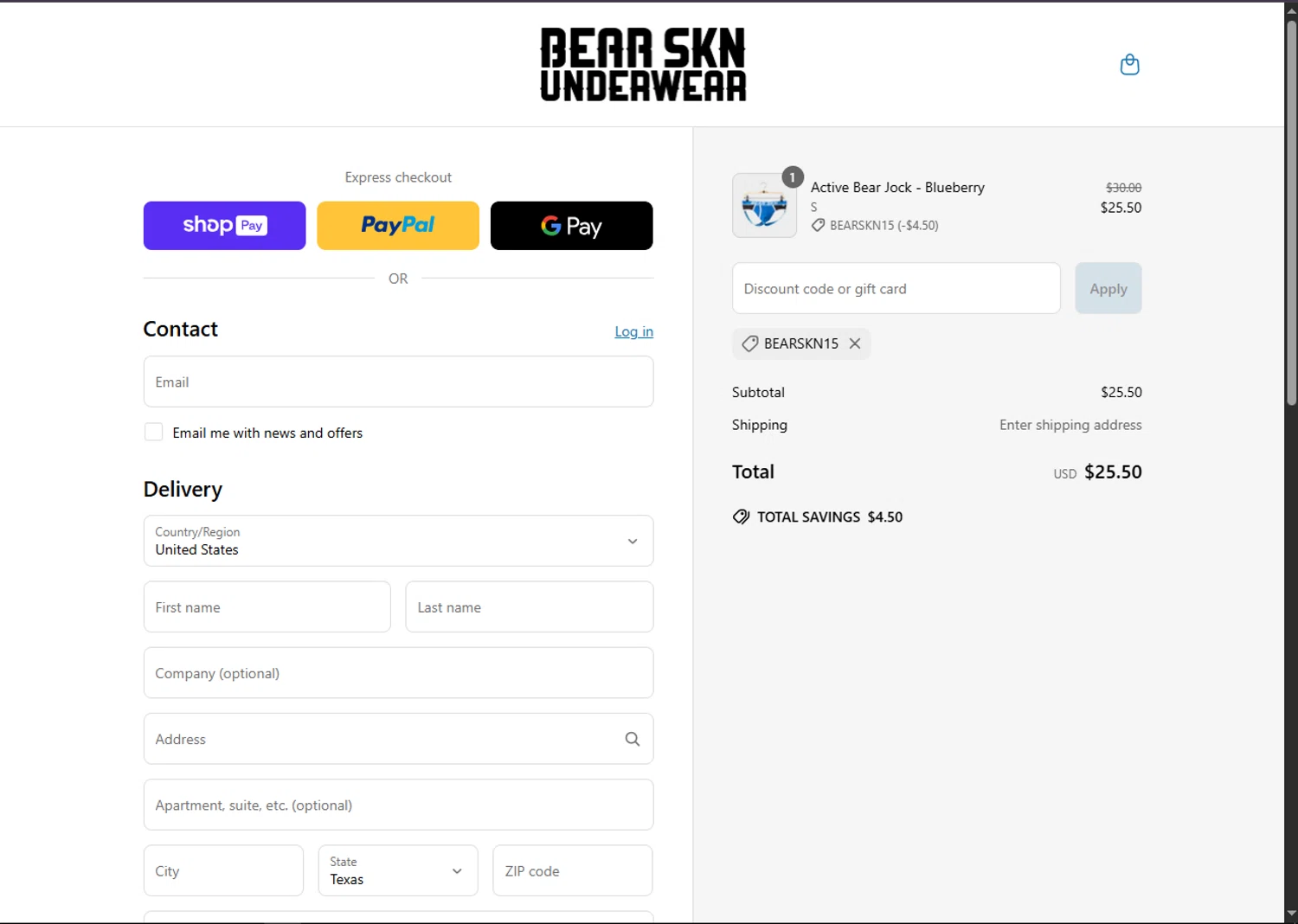Open the Country/Region dropdown
Image resolution: width=1298 pixels, height=924 pixels.
(x=398, y=541)
